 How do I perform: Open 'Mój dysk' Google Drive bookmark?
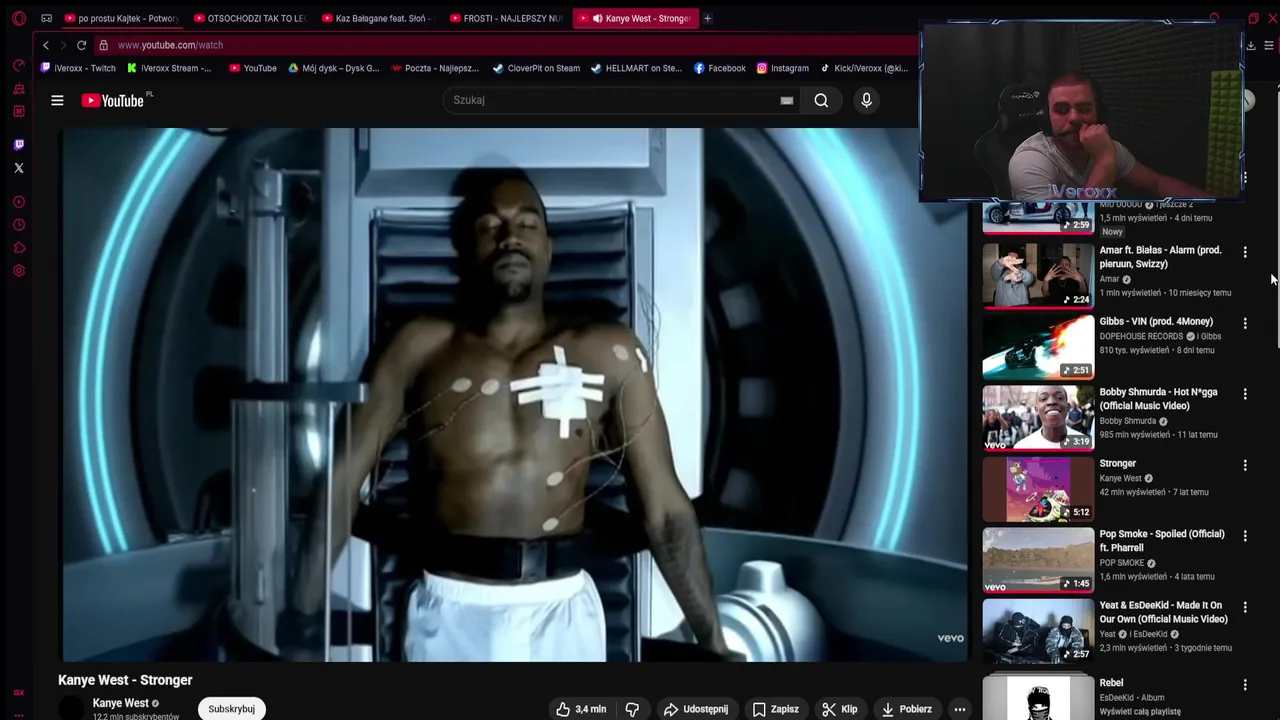point(333,68)
